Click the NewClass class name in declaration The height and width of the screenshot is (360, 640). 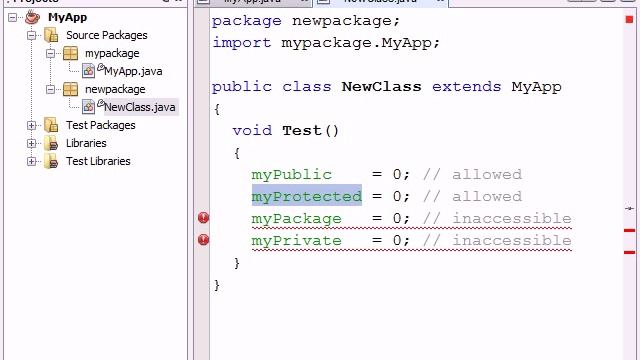click(381, 87)
